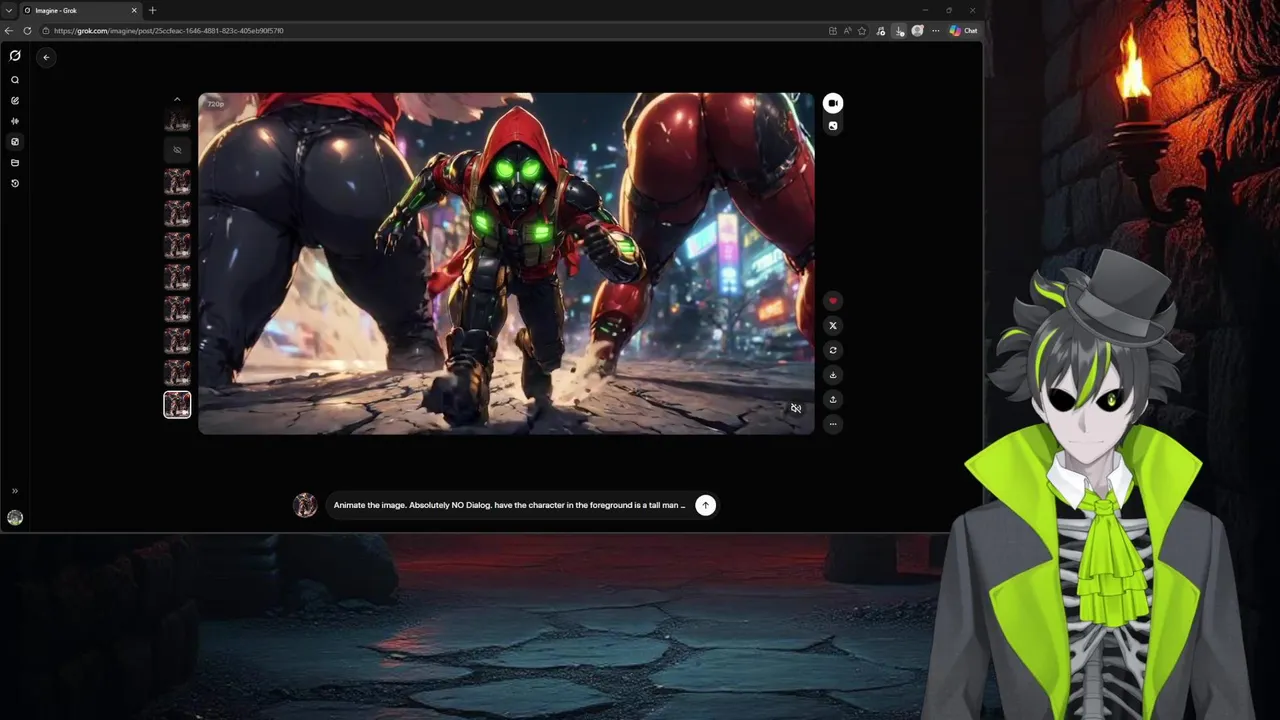
Task: Click the 720p resolution badge
Action: (215, 104)
